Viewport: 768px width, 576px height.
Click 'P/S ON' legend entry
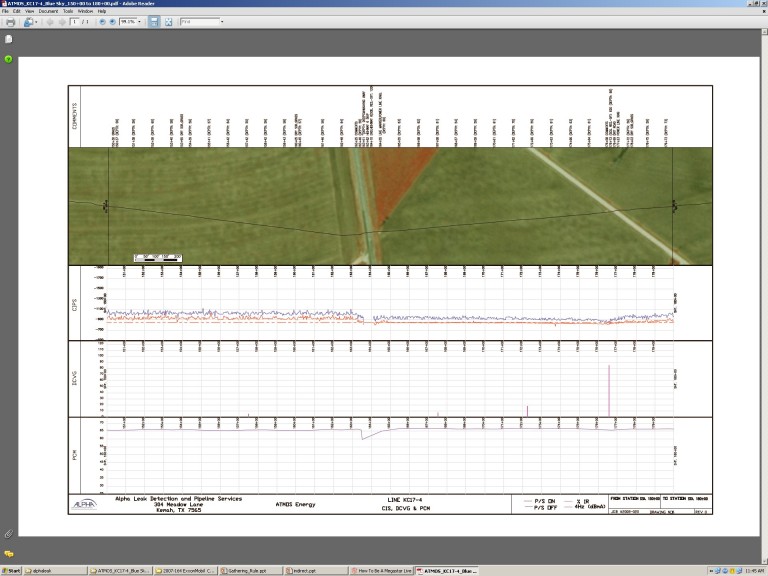coord(539,502)
